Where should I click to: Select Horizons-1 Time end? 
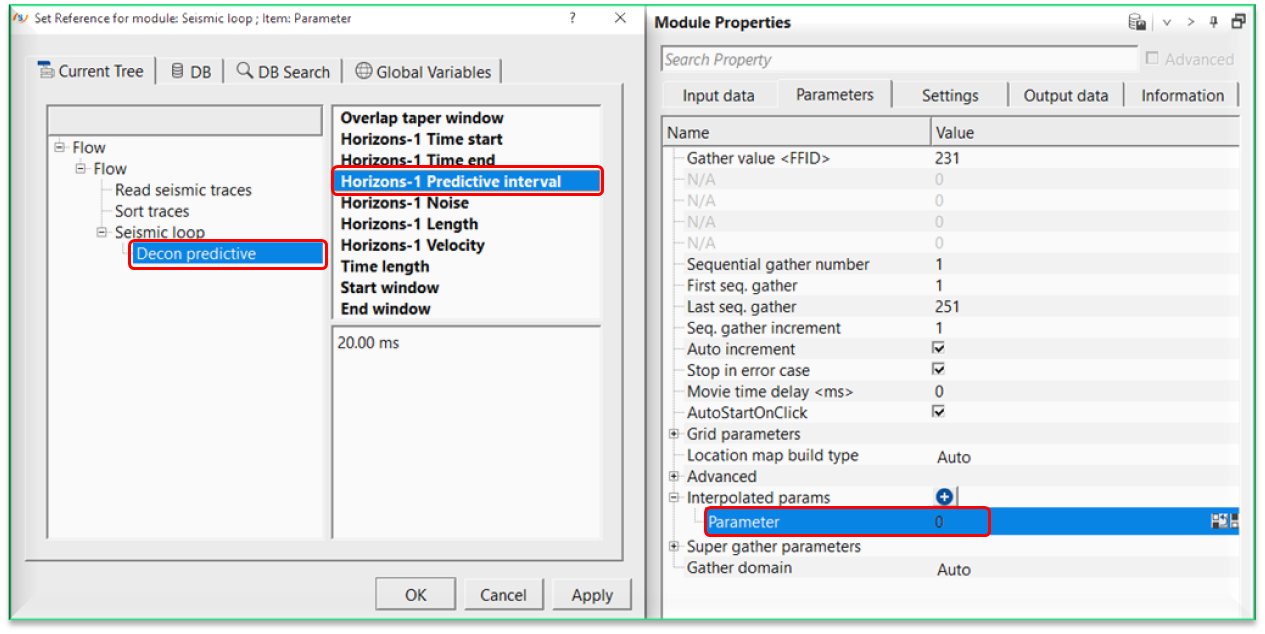pyautogui.click(x=417, y=160)
